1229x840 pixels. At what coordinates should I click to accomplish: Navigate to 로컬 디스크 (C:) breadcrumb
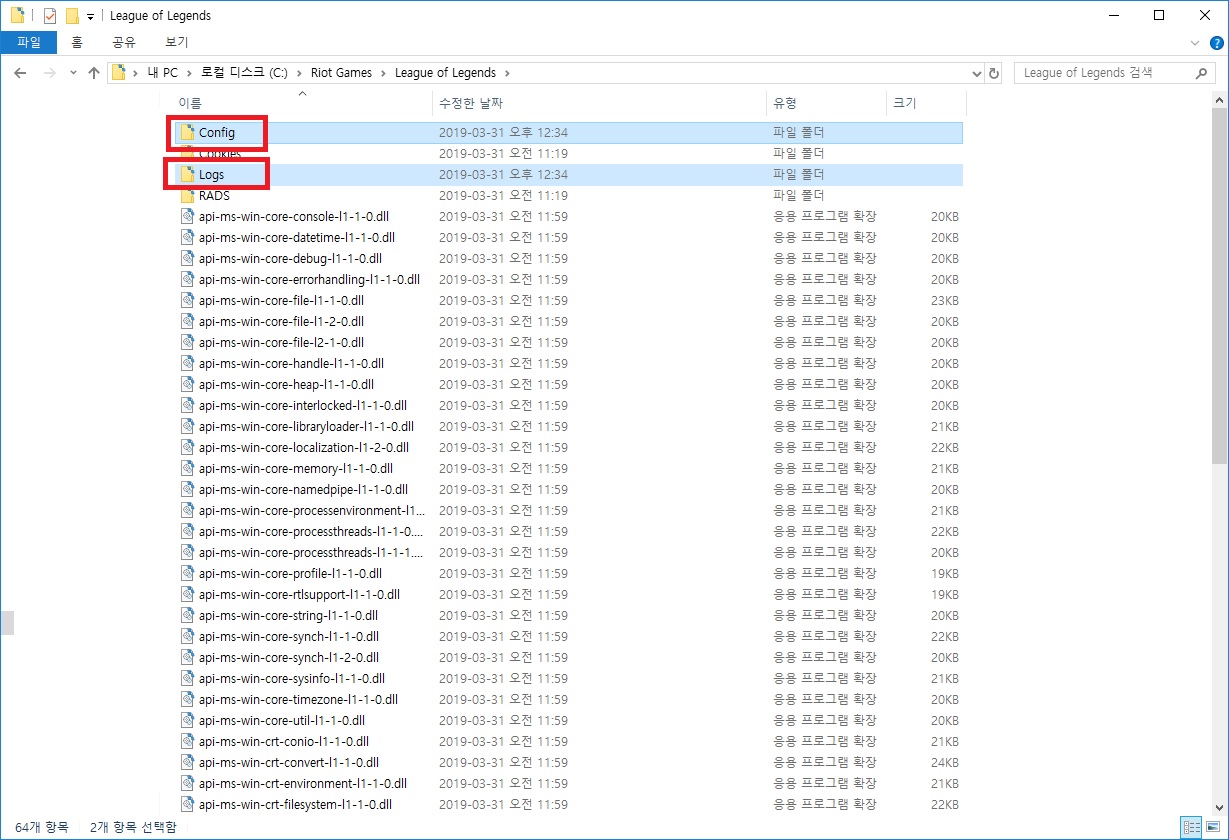[245, 73]
